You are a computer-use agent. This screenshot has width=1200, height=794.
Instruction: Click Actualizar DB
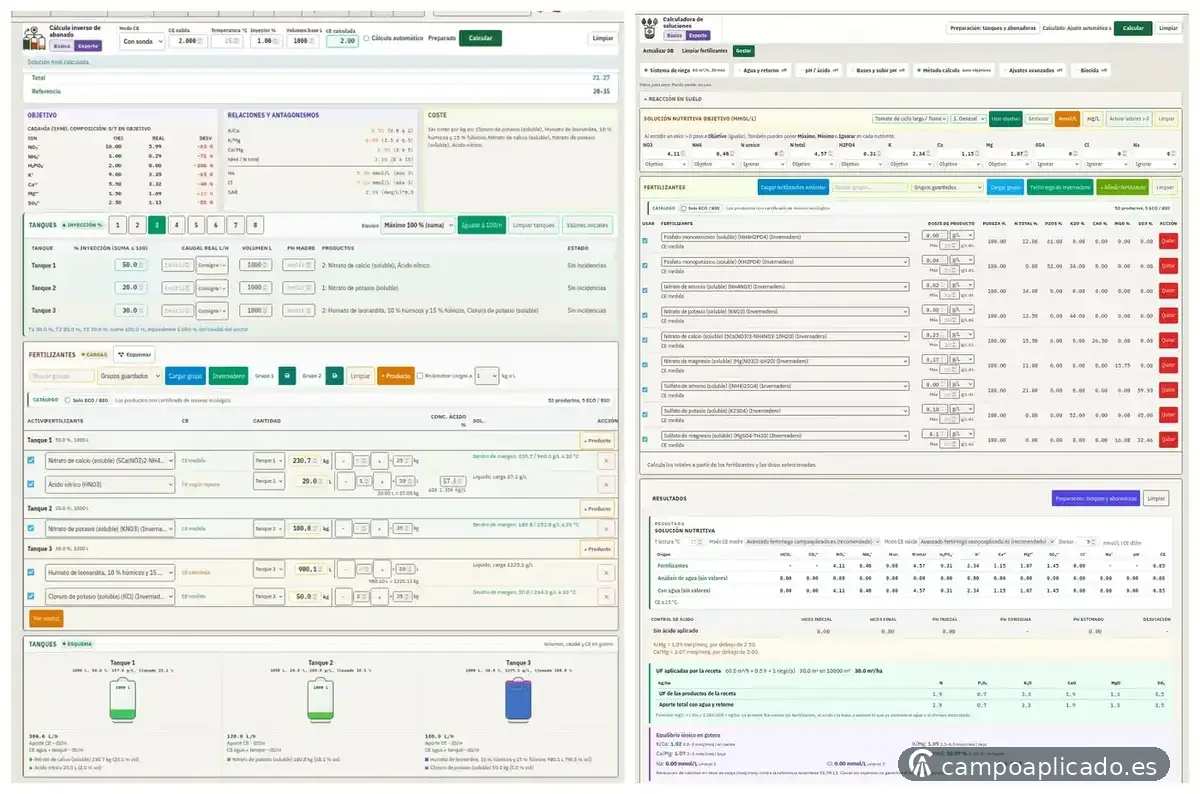click(x=658, y=50)
